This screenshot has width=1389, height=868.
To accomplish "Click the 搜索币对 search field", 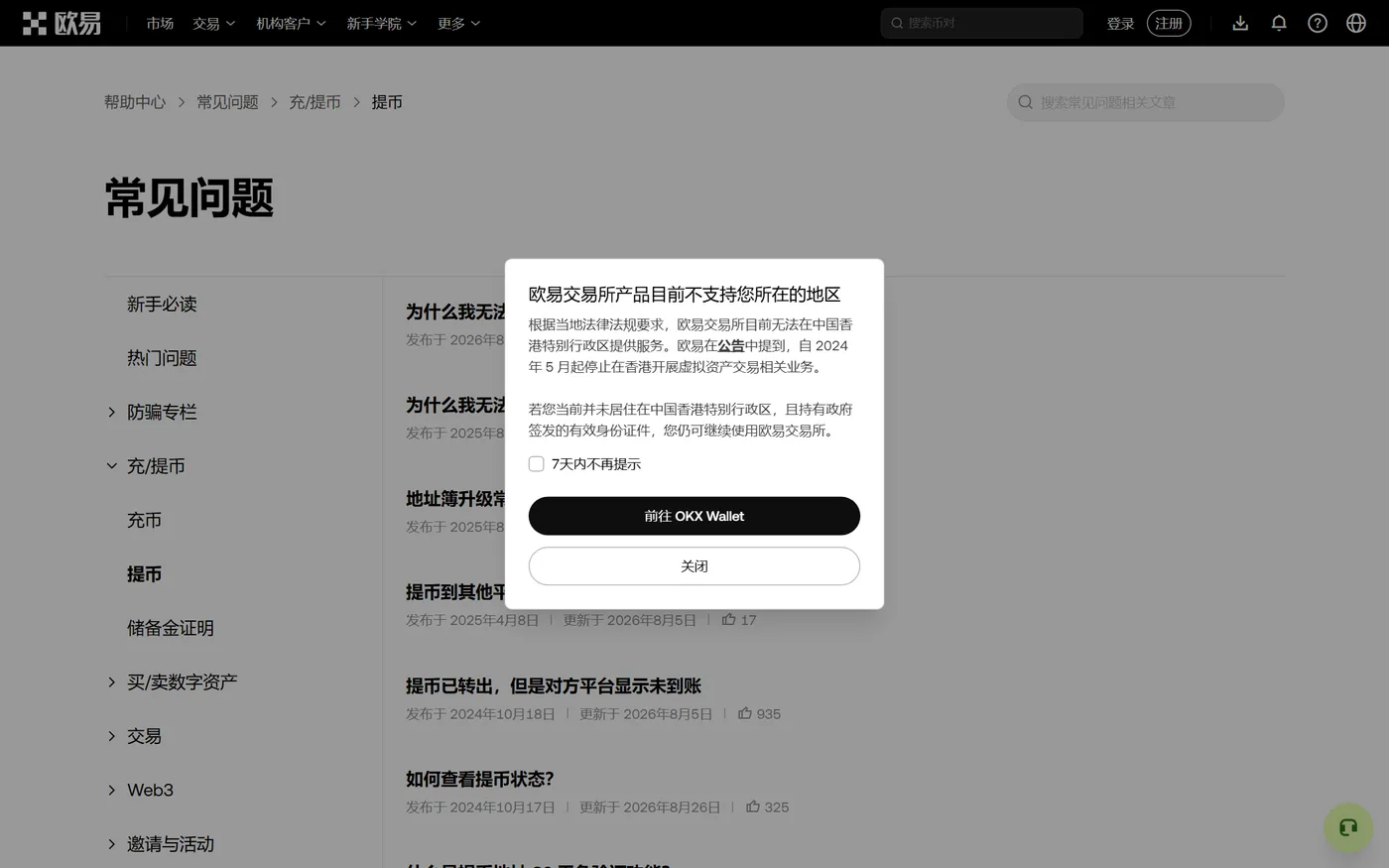I will 981,23.
